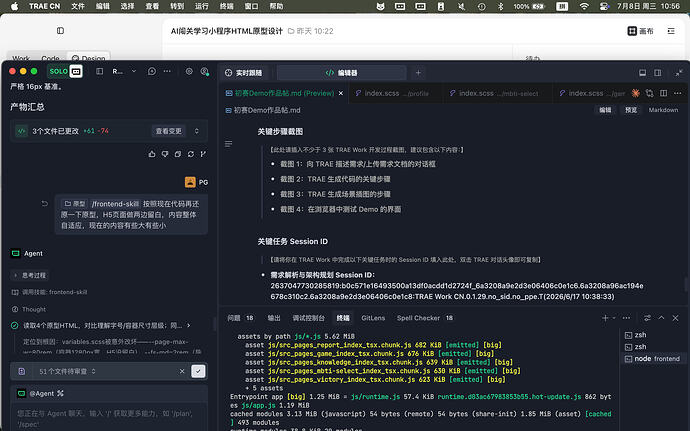690x431 pixels.
Task: Give a thumbs down to the response
Action: pos(165,154)
